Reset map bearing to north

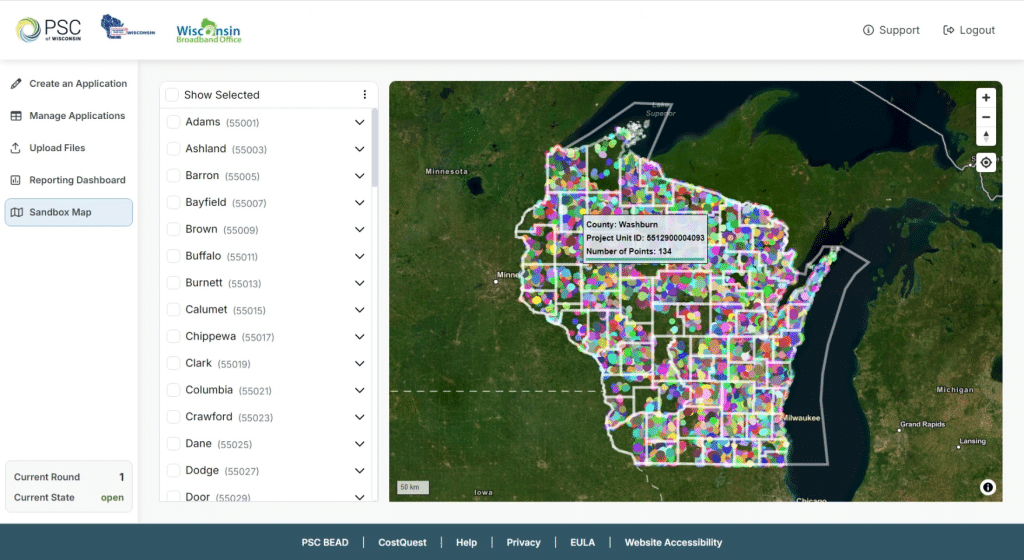pos(986,136)
